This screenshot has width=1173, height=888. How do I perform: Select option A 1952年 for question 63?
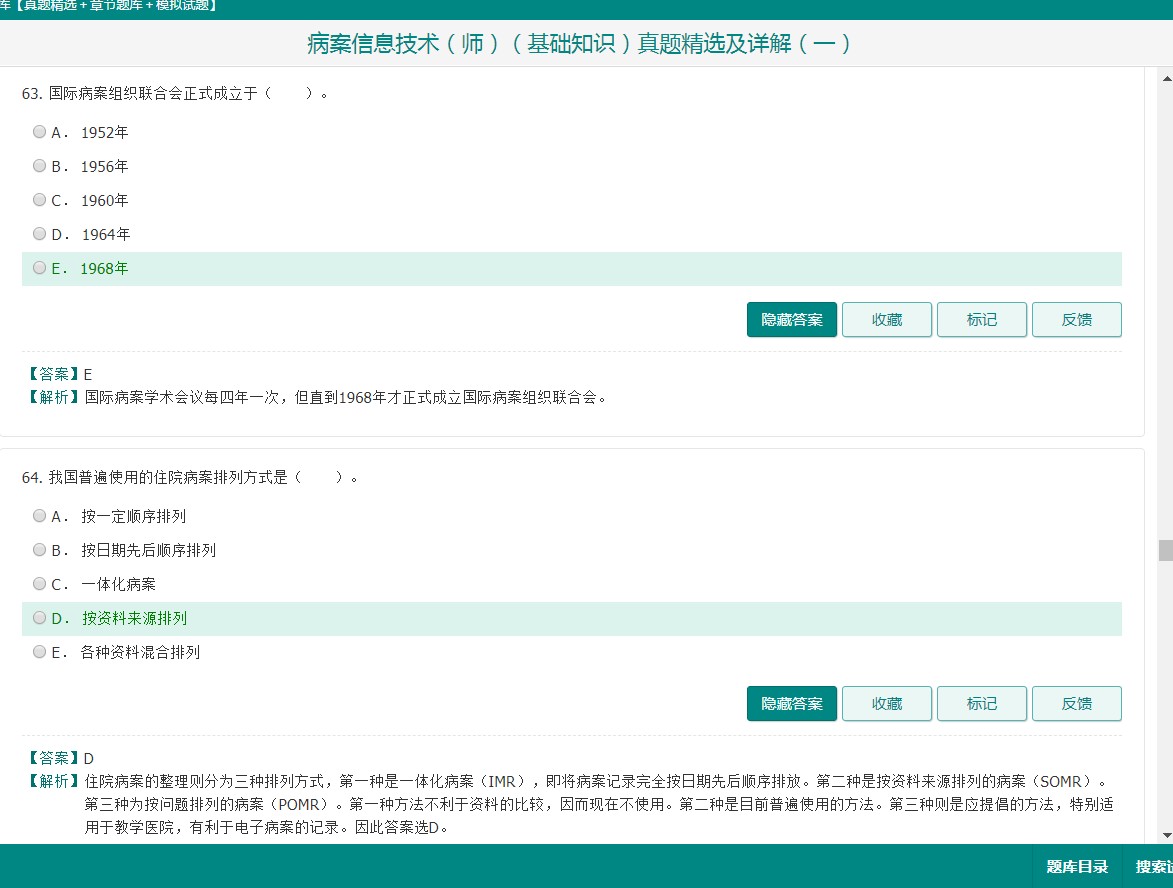tap(40, 132)
